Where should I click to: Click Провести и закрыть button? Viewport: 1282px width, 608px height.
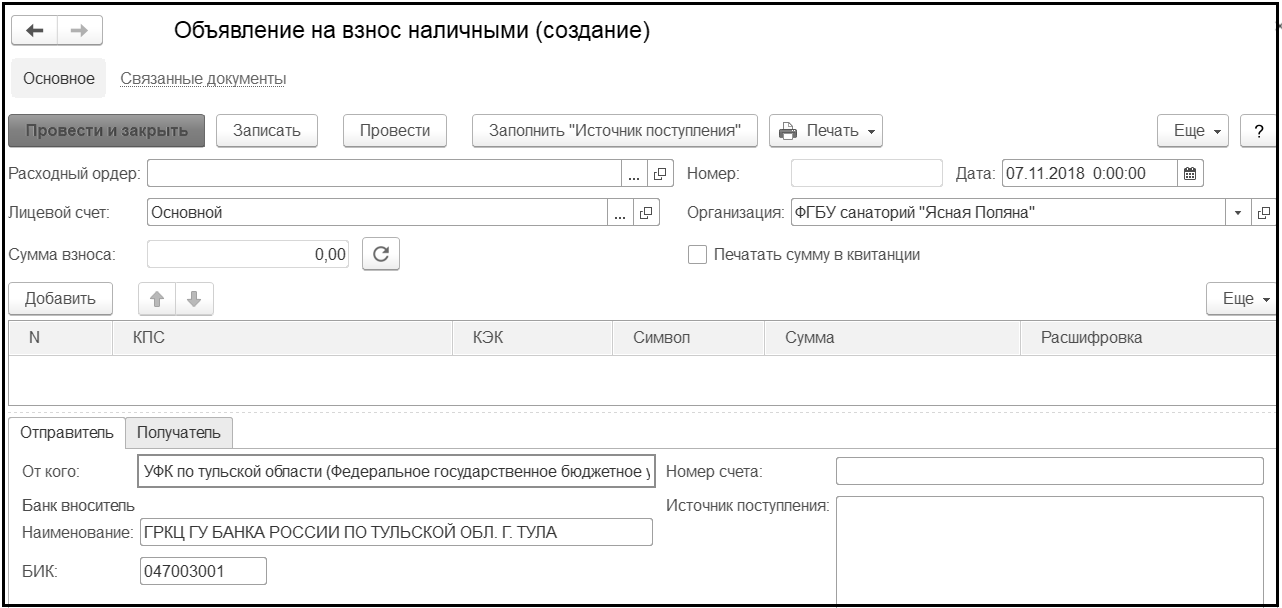pos(107,131)
